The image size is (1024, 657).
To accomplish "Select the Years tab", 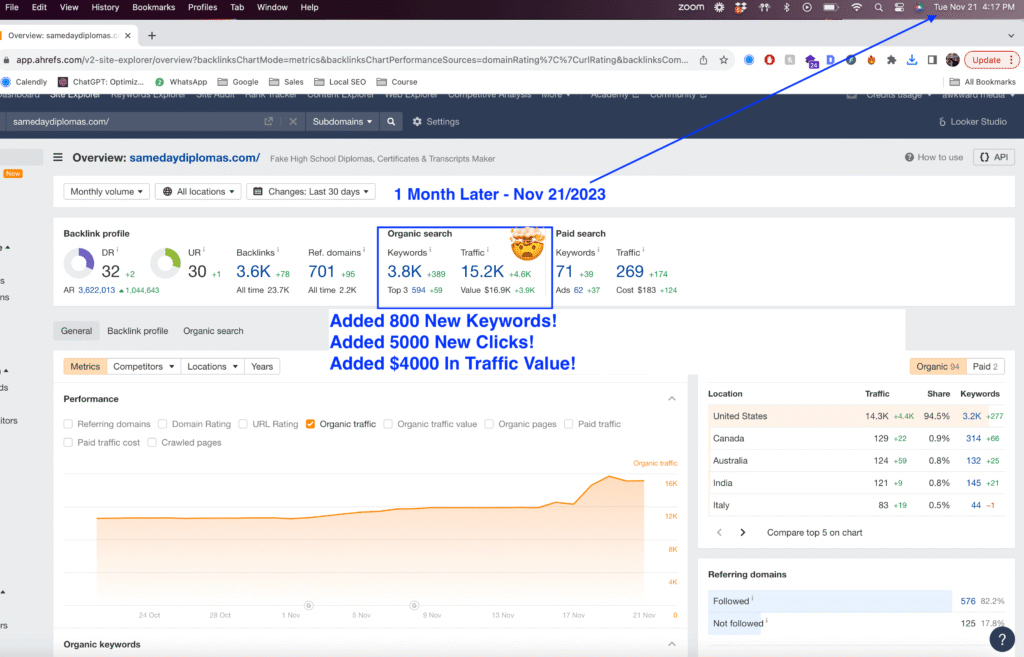I will 262,366.
